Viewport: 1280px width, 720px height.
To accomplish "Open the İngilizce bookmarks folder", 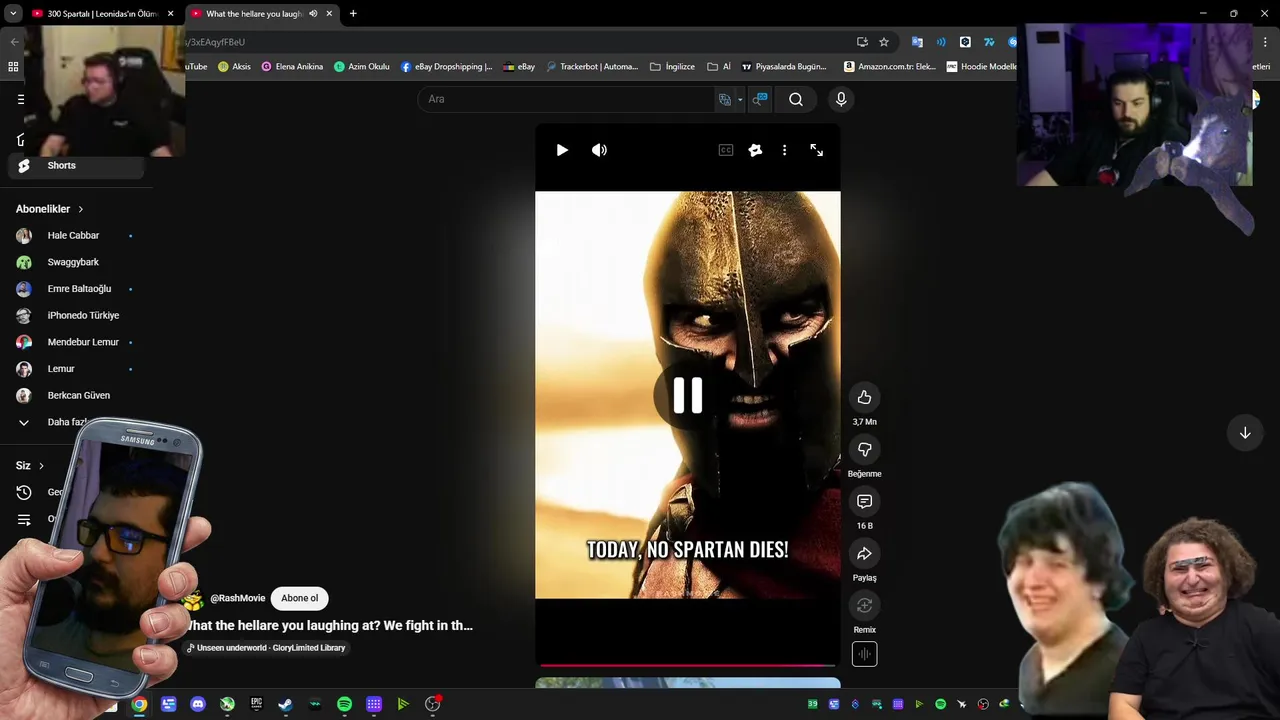I will (x=672, y=67).
